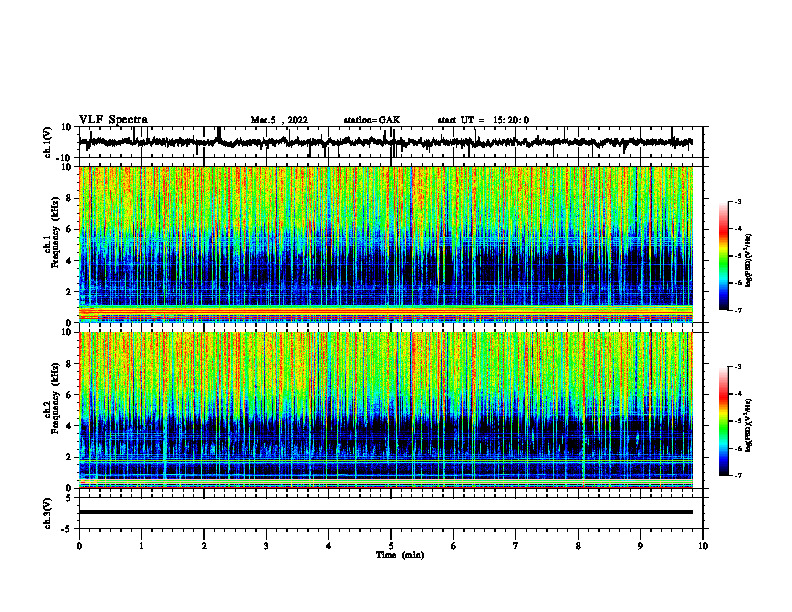
Task: Click time axis tick label "4"
Action: pos(328,546)
